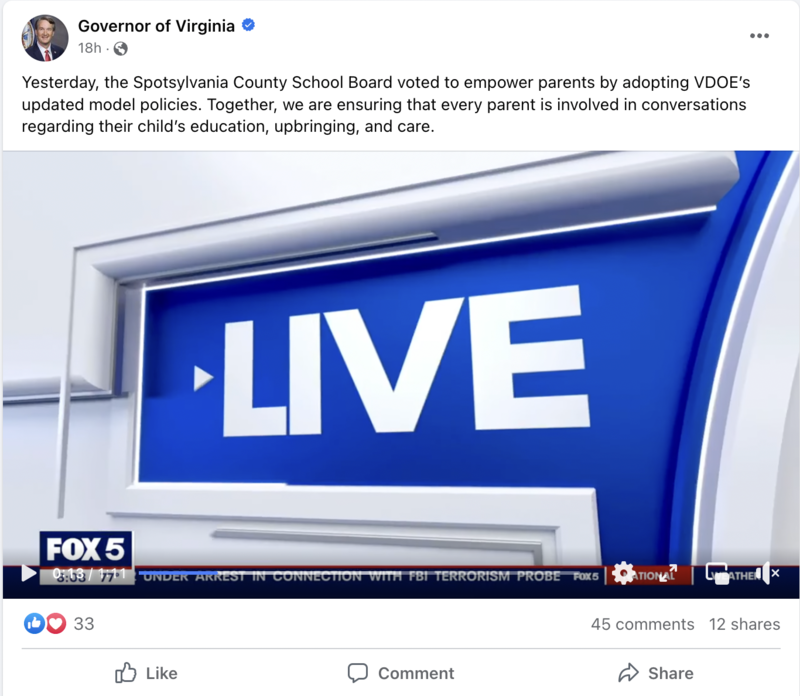Show the 33 reactions list
800x696 pixels.
pos(84,624)
